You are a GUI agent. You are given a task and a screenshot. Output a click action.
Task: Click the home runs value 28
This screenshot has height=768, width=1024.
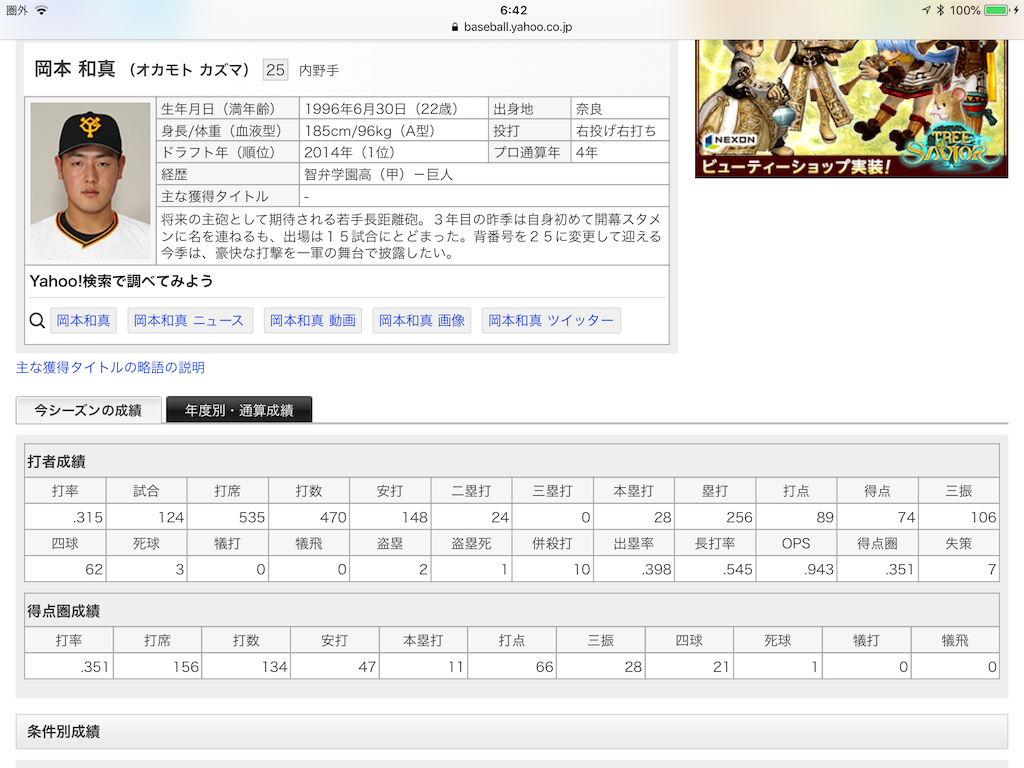pyautogui.click(x=663, y=517)
